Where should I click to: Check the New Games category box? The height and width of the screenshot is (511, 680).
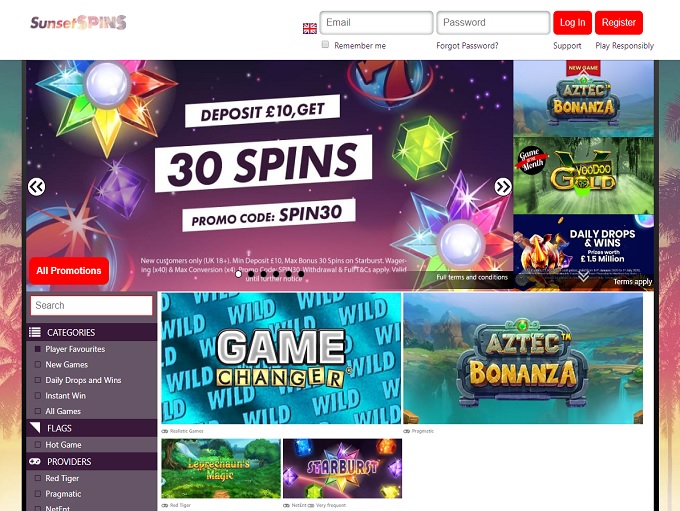point(38,364)
